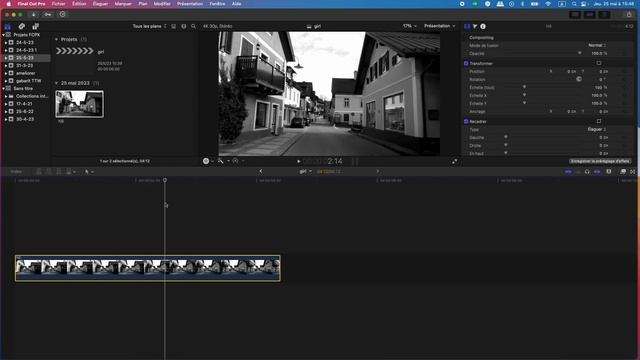The height and width of the screenshot is (360, 640).
Task: Collapse the Sans titre library
Action: click(3, 89)
